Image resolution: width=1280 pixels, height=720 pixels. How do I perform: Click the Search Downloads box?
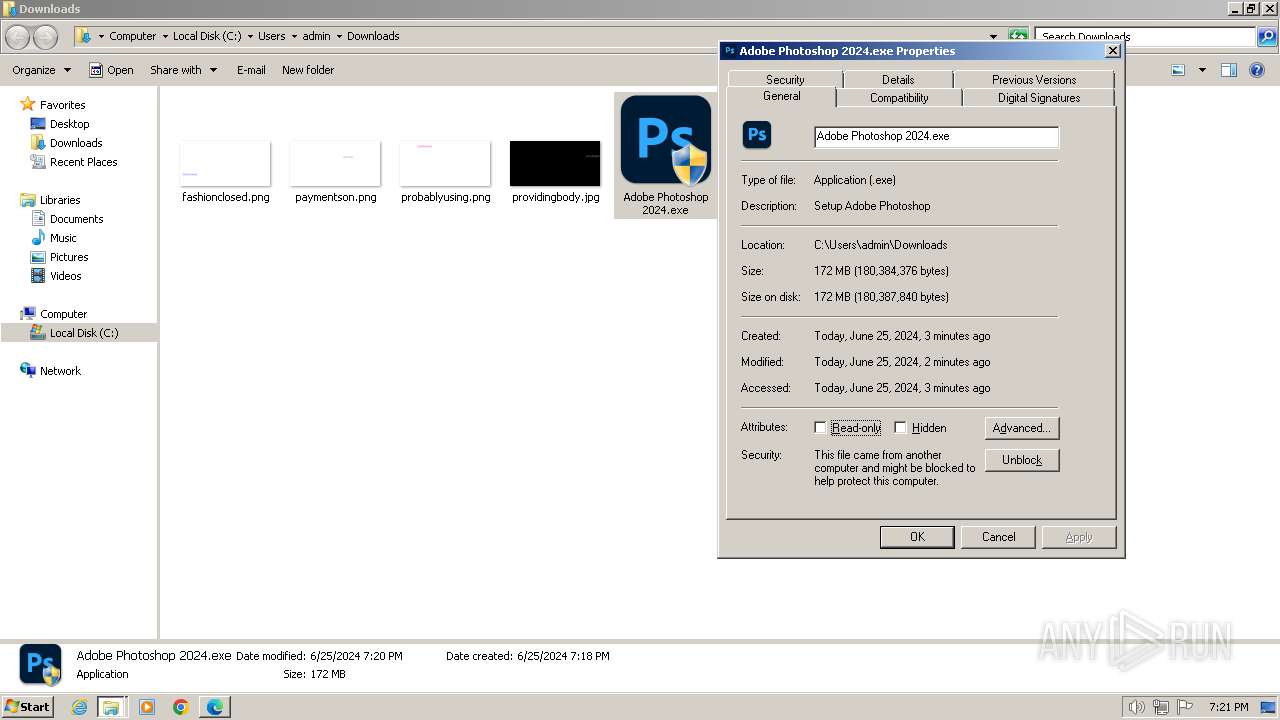coord(1146,37)
